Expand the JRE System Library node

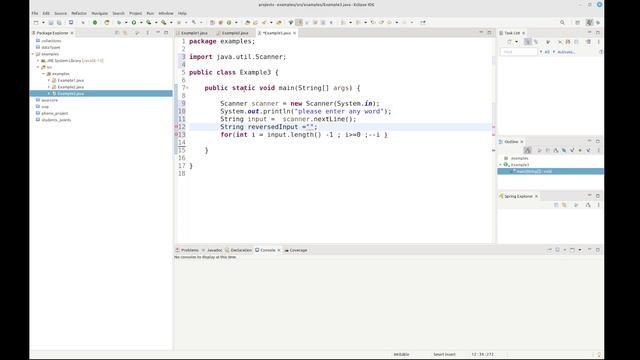(38, 60)
